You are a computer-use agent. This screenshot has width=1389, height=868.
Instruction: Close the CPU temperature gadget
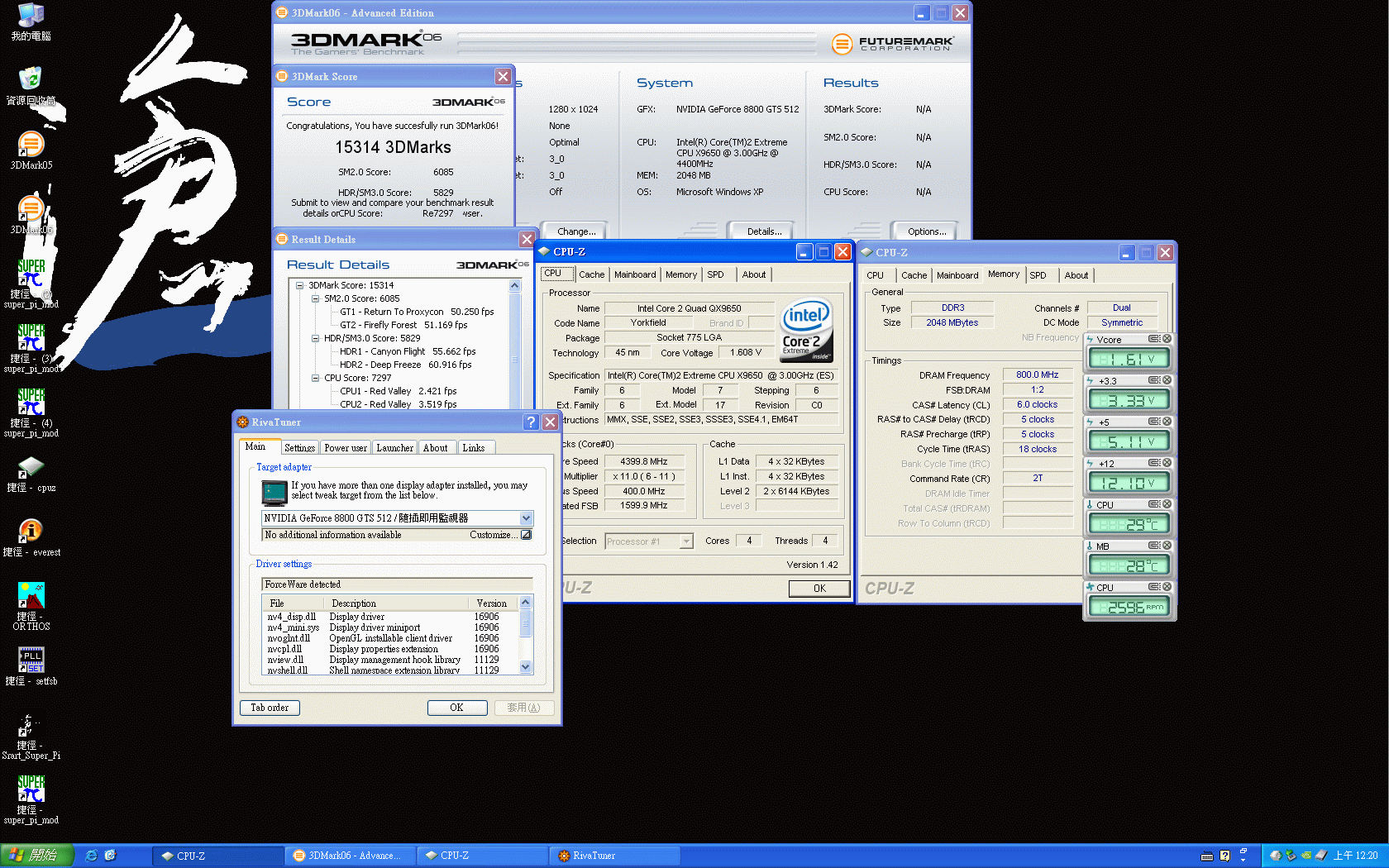click(1167, 504)
